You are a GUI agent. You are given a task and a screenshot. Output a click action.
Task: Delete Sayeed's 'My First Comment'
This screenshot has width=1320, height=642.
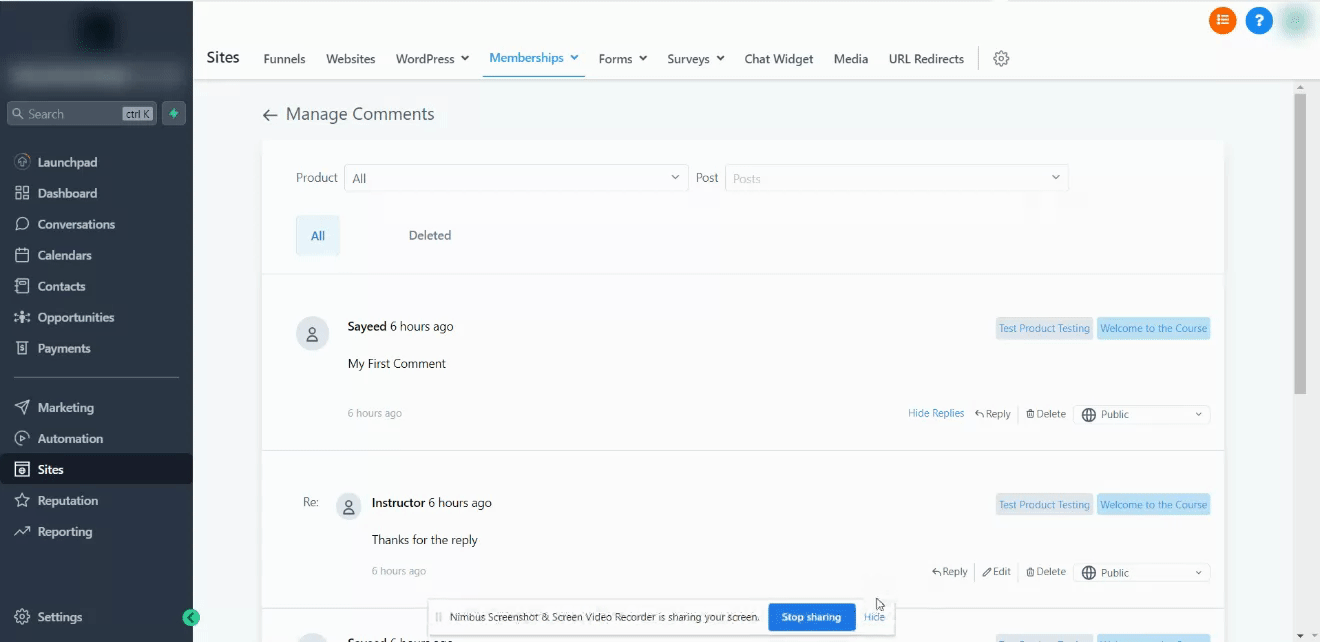[1046, 414]
